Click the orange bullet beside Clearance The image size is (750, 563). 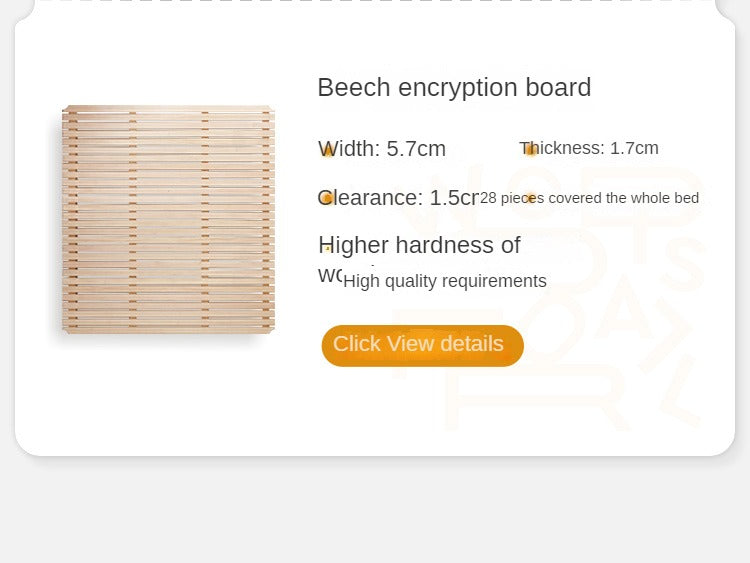pyautogui.click(x=327, y=198)
